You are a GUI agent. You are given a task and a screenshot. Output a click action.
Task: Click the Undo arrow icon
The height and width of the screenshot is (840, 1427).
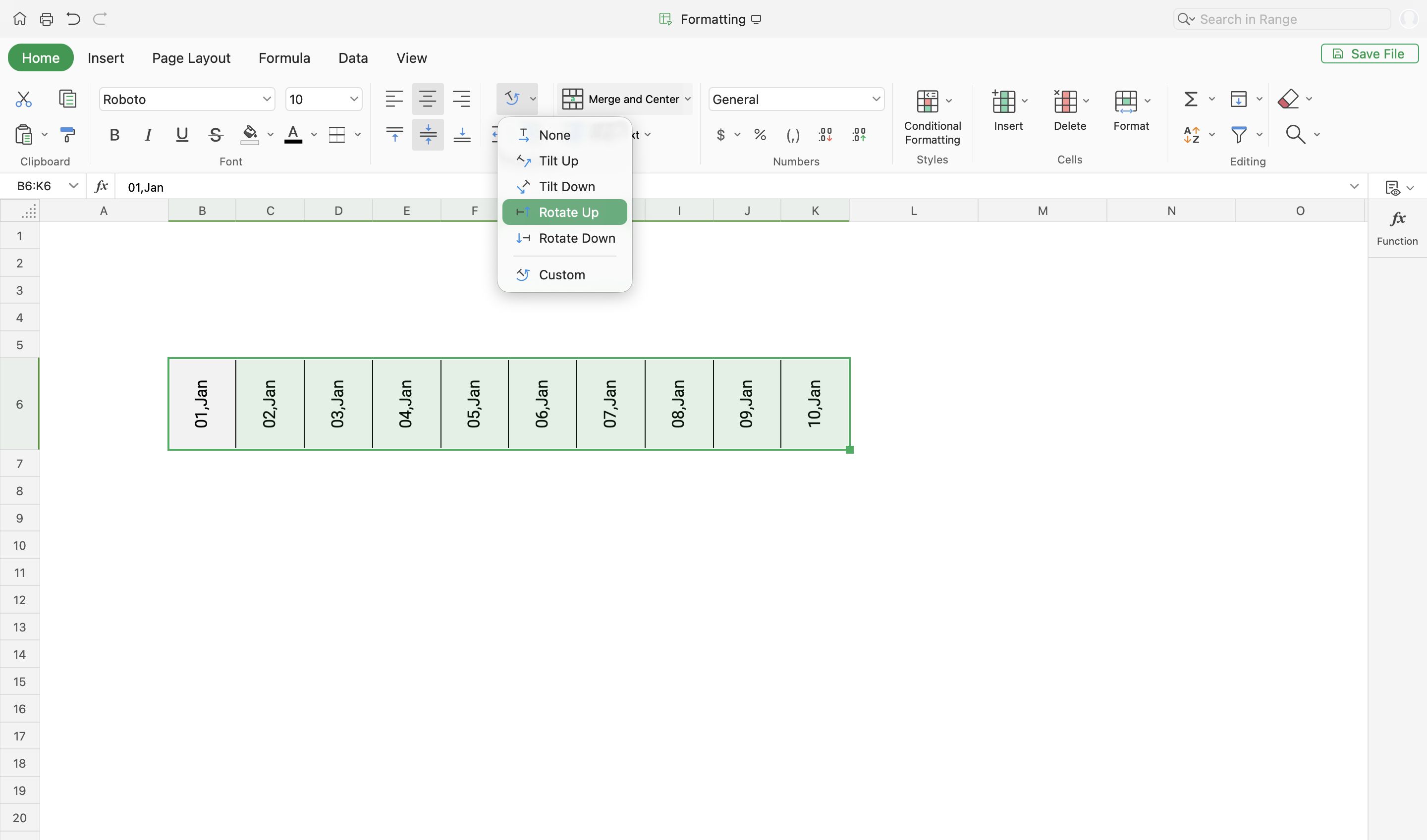coord(73,19)
